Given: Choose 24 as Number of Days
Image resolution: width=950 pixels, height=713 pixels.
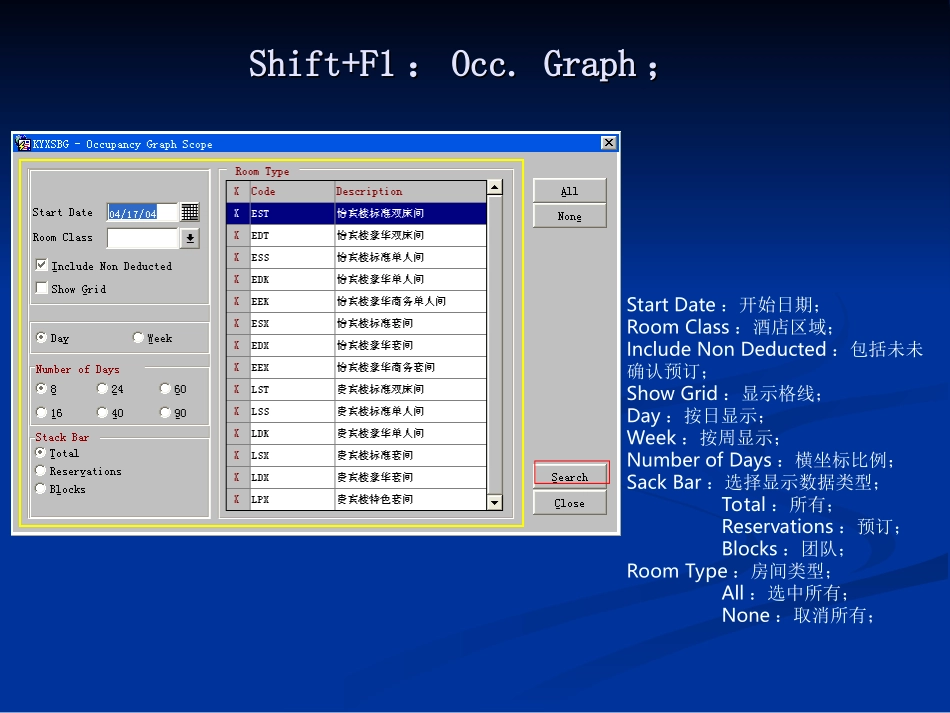Looking at the screenshot, I should [x=102, y=389].
